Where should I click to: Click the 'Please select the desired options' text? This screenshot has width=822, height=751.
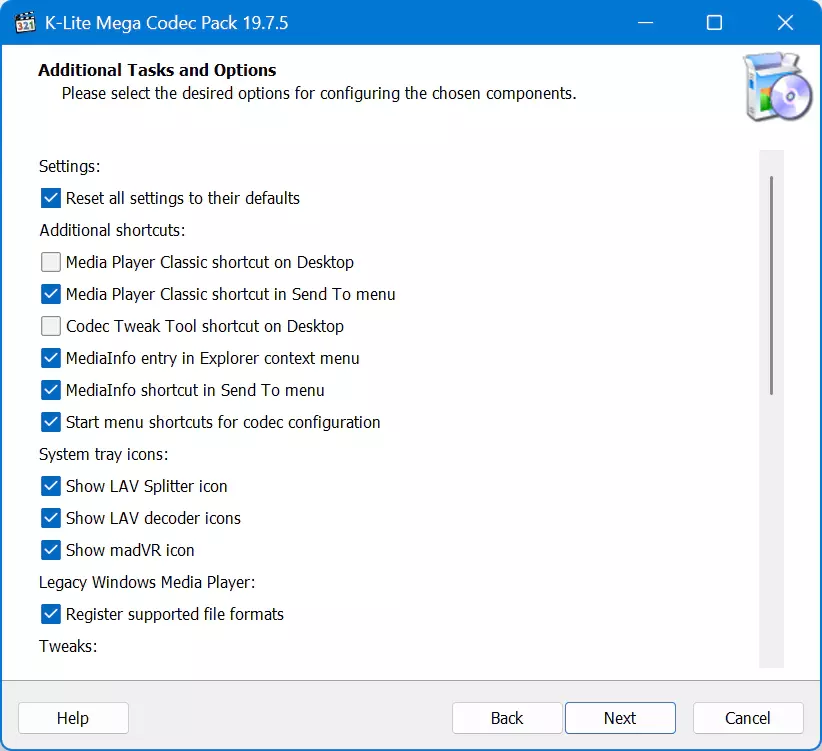(319, 93)
